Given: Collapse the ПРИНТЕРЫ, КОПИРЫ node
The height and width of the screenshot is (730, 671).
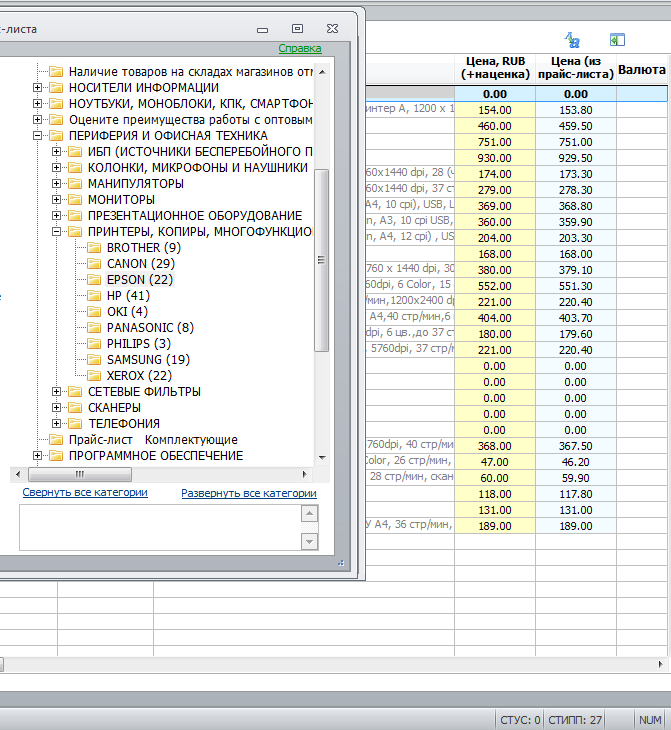Looking at the screenshot, I should click(x=56, y=231).
